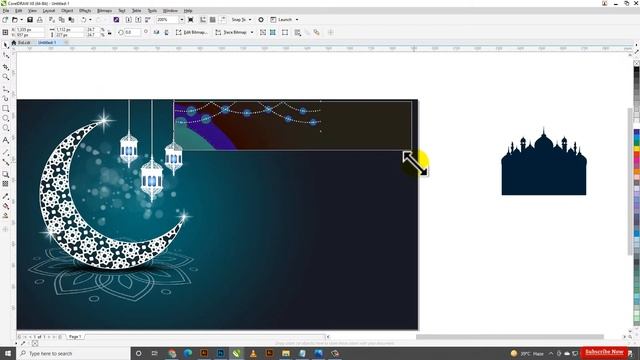Open the Windows Start button
640x360 pixels.
(x=8, y=353)
